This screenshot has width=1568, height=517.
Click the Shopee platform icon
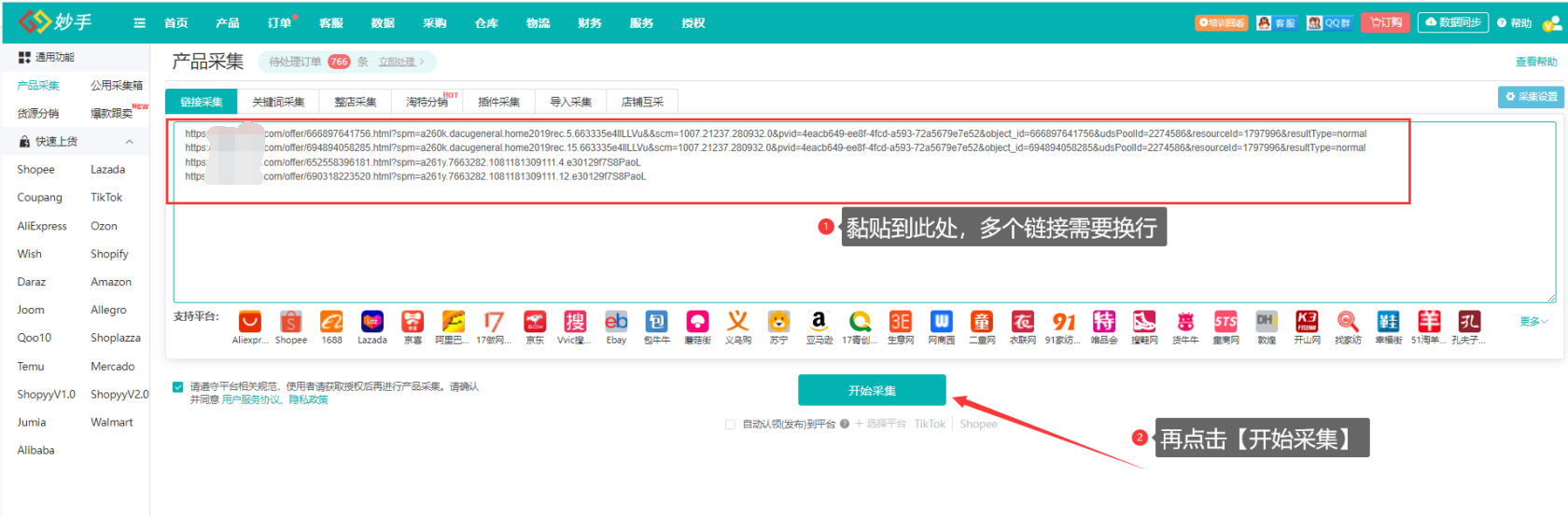tap(291, 323)
